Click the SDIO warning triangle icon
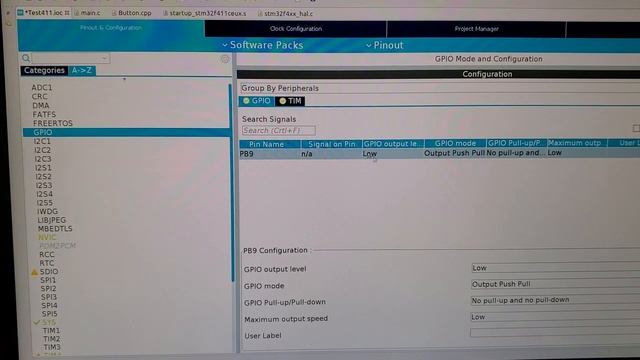The height and width of the screenshot is (360, 640). point(35,272)
